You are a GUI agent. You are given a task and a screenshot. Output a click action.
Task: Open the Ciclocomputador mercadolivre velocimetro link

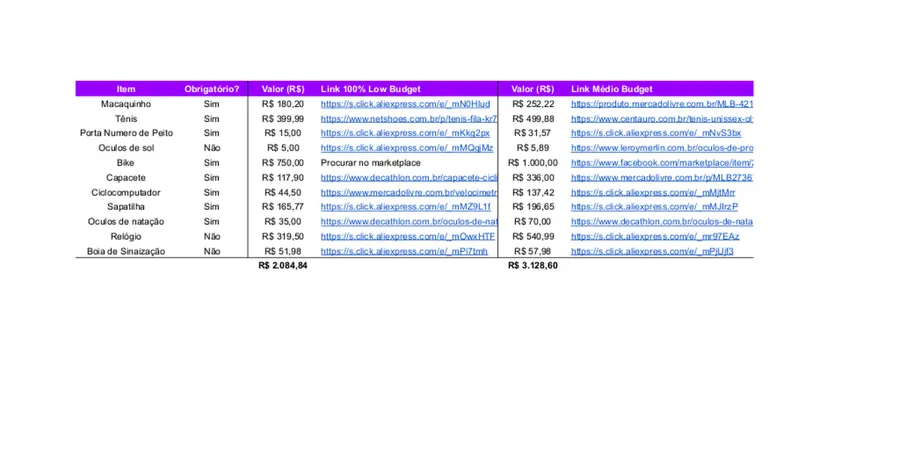click(x=409, y=192)
